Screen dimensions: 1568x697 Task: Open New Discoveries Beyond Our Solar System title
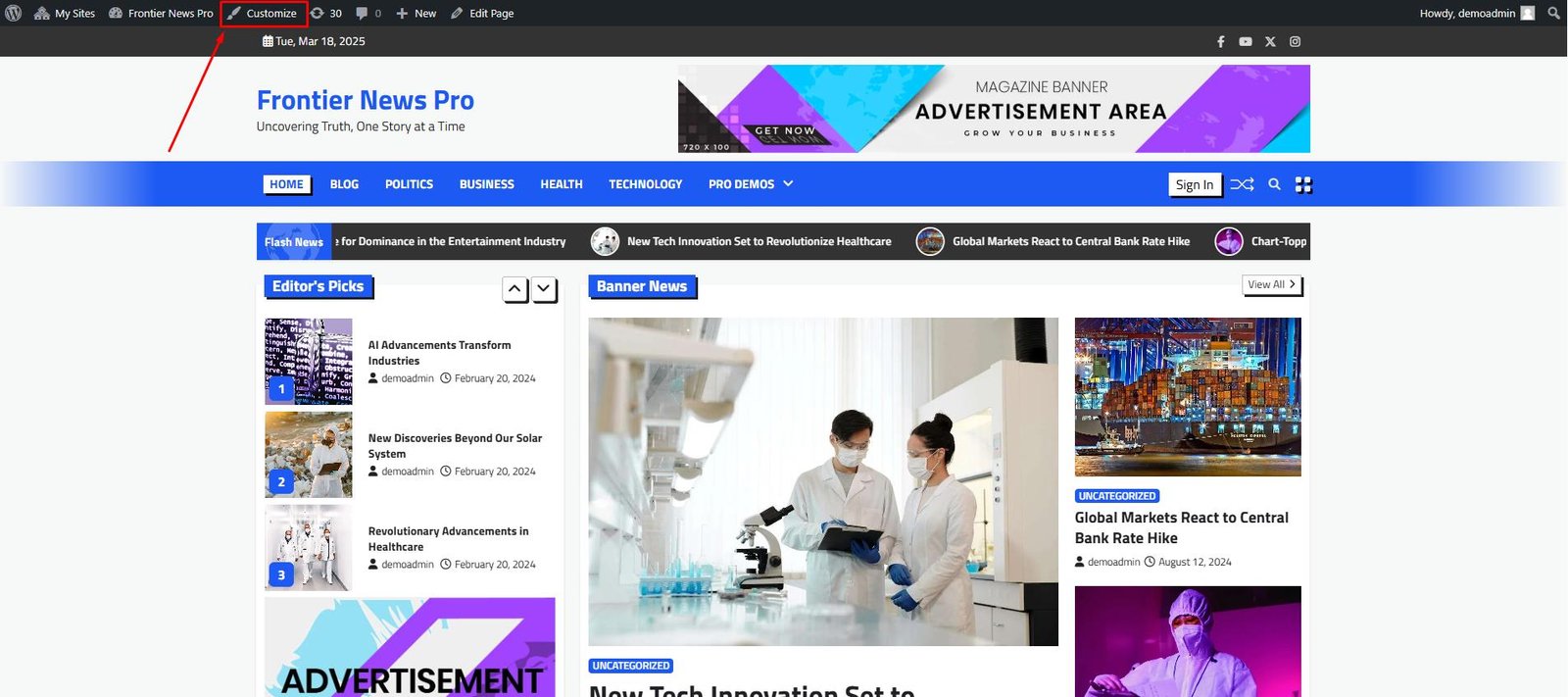tap(455, 446)
